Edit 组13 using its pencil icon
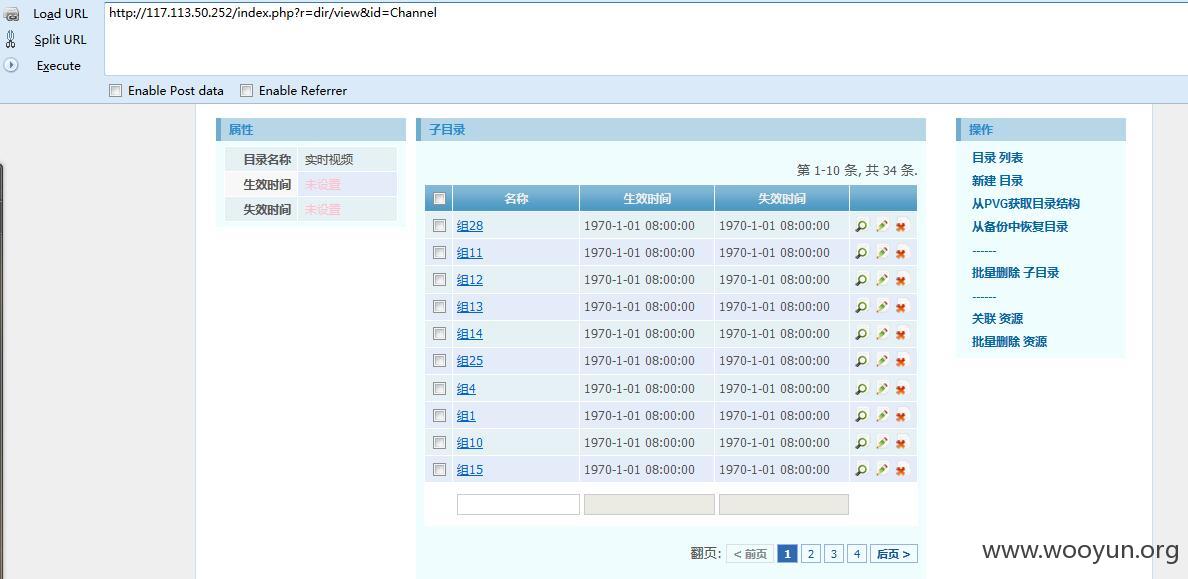The width and height of the screenshot is (1188, 579). click(881, 307)
